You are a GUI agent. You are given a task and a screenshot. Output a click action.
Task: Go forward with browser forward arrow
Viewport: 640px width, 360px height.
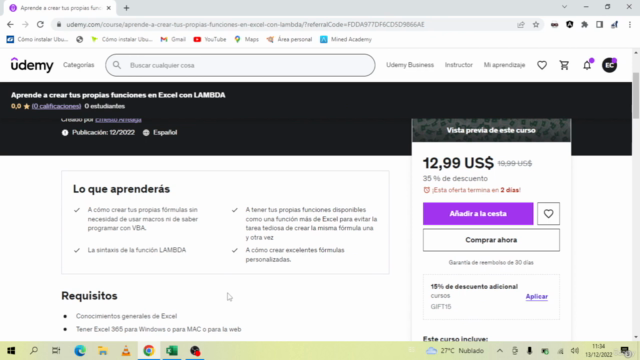point(25,24)
